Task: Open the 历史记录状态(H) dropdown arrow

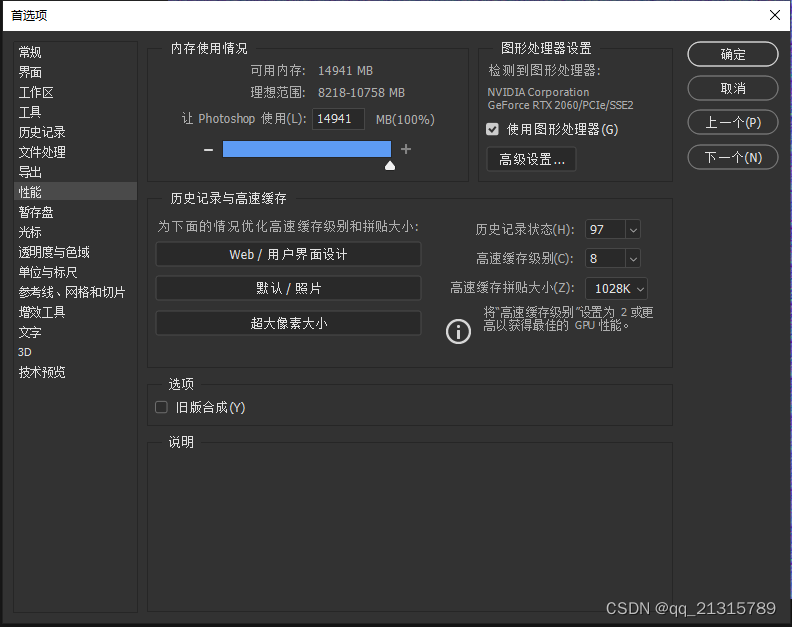Action: click(x=633, y=230)
